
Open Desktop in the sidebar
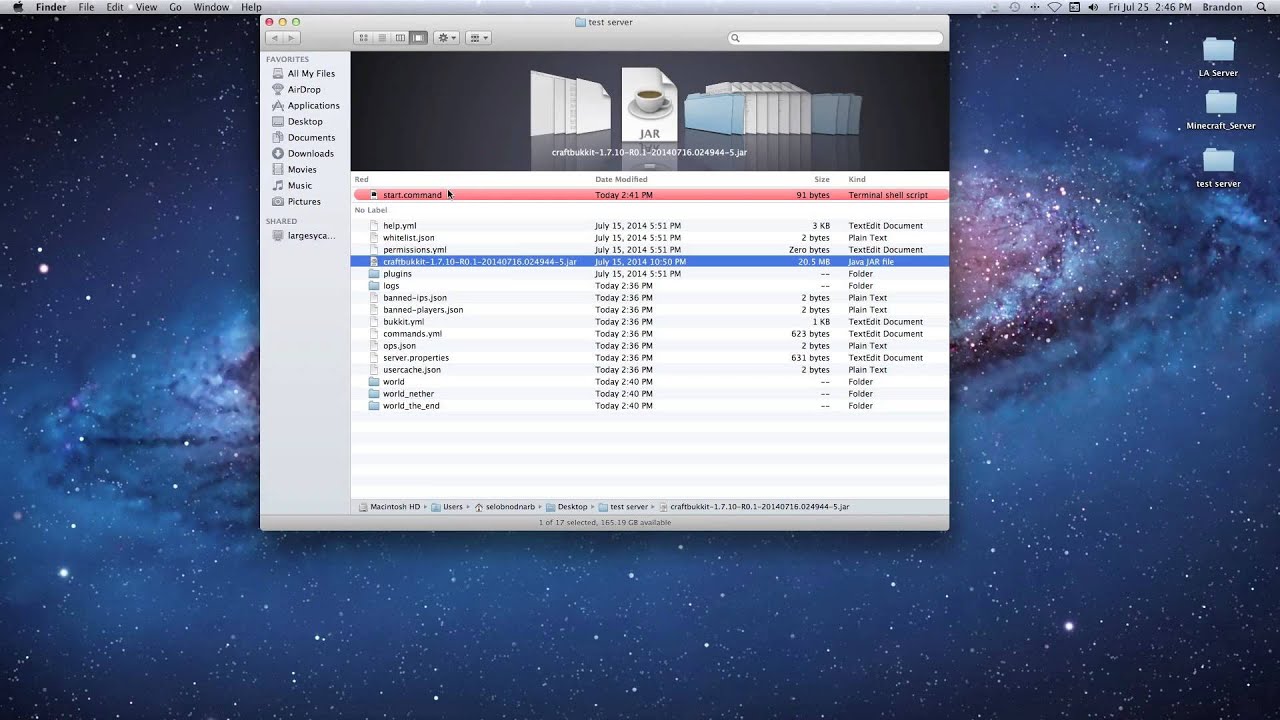coord(305,121)
